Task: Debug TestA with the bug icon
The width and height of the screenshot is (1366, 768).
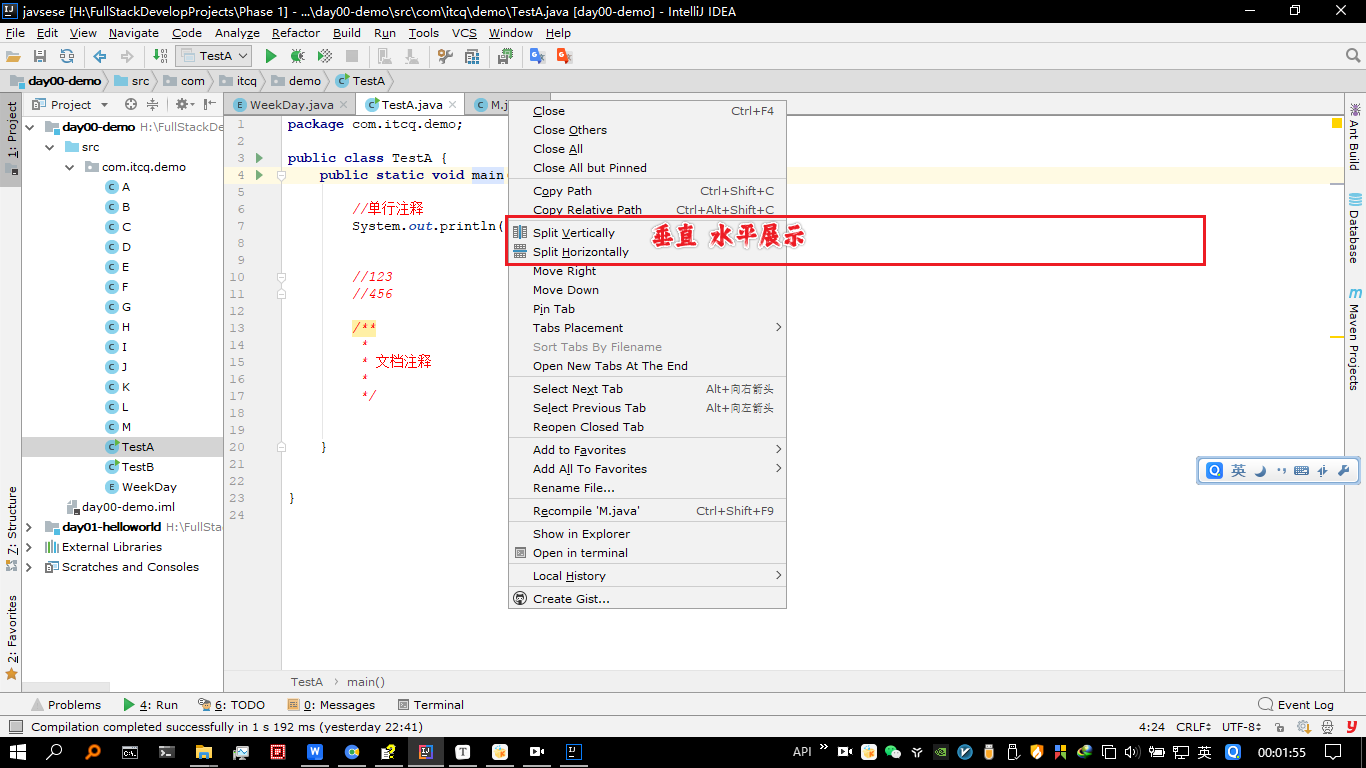Action: 297,56
